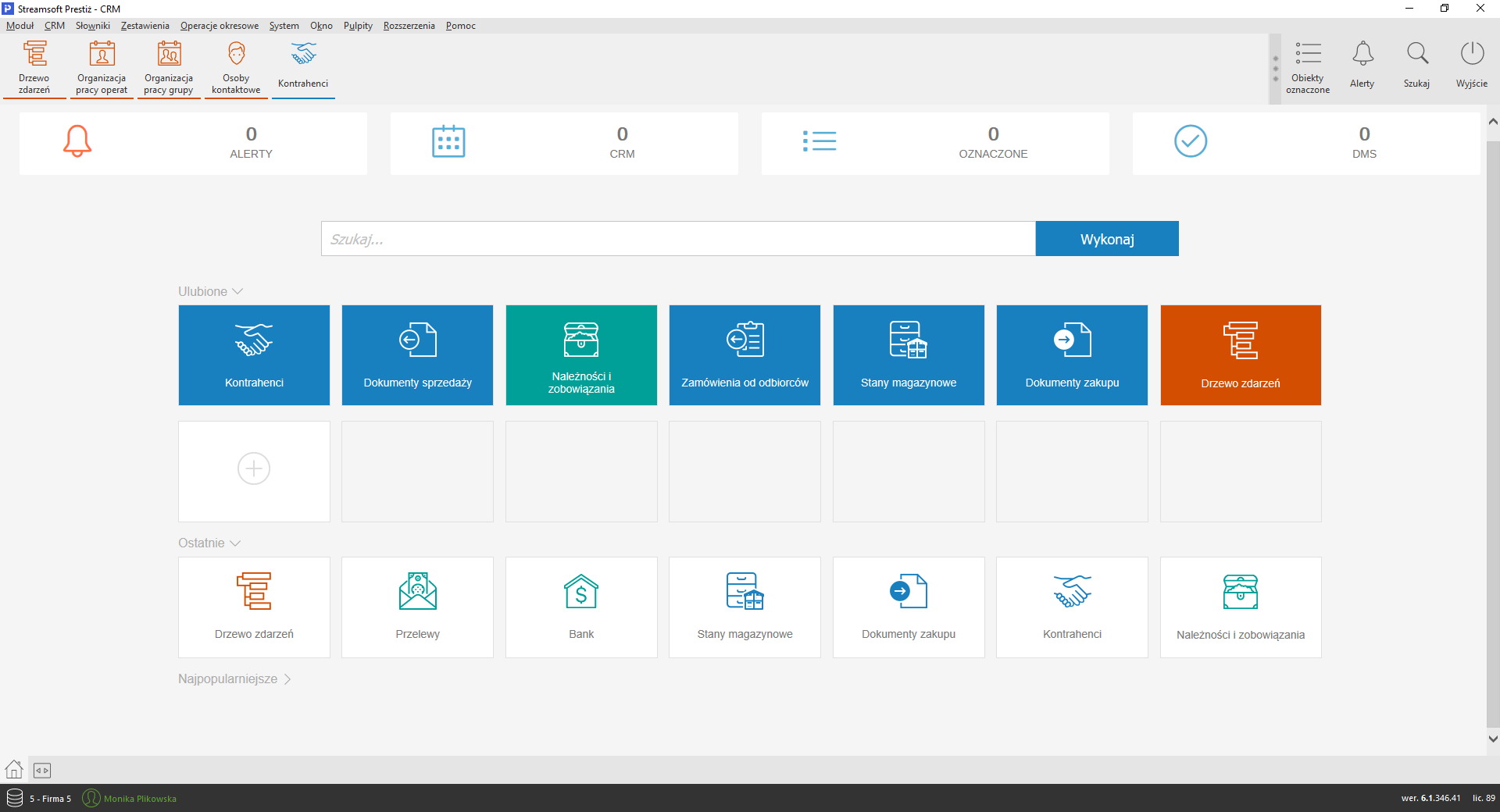Open Zamówienia od odbiorców tile
Viewport: 1500px width, 812px height.
click(x=745, y=355)
